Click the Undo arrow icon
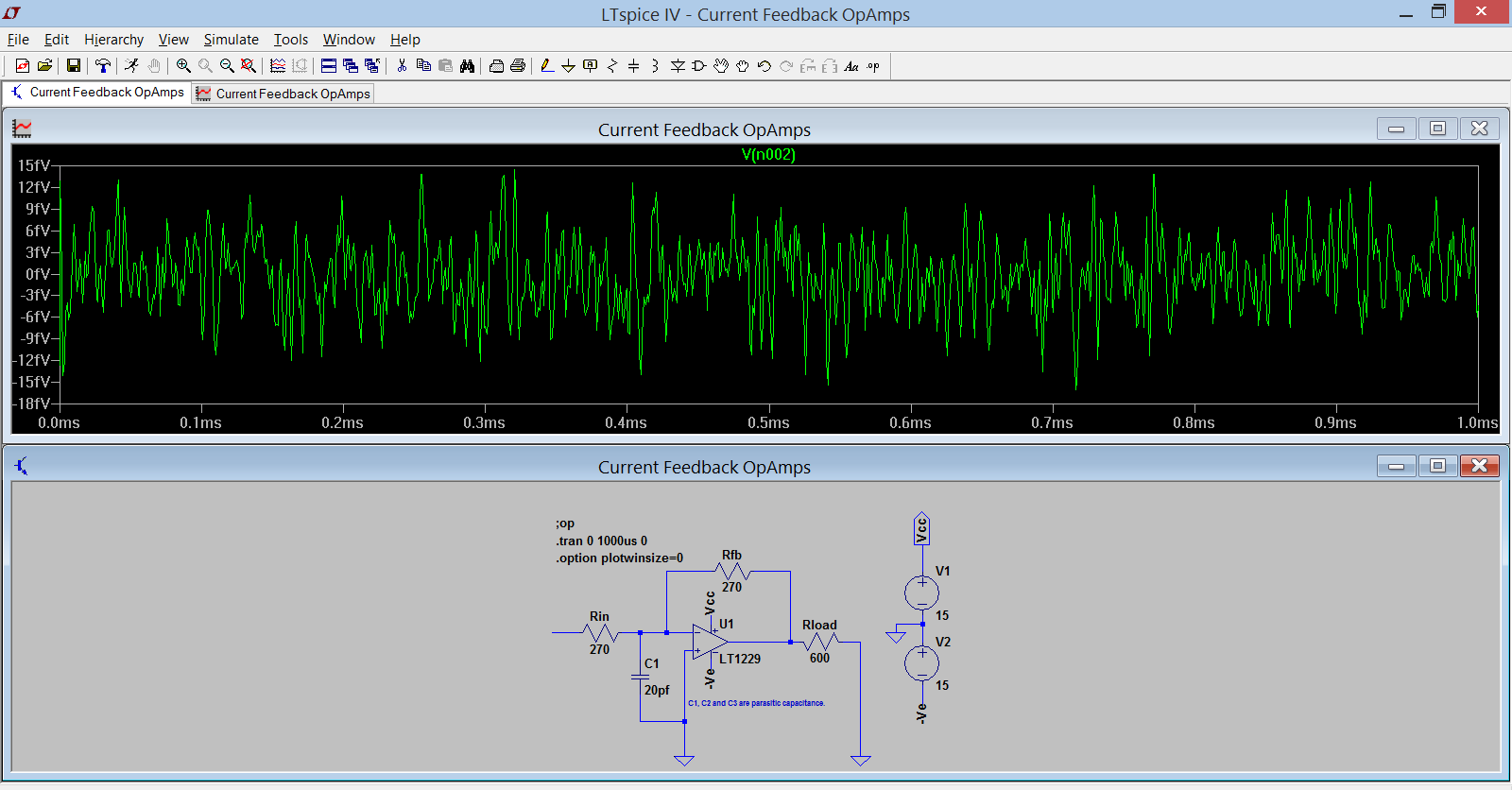 (765, 66)
